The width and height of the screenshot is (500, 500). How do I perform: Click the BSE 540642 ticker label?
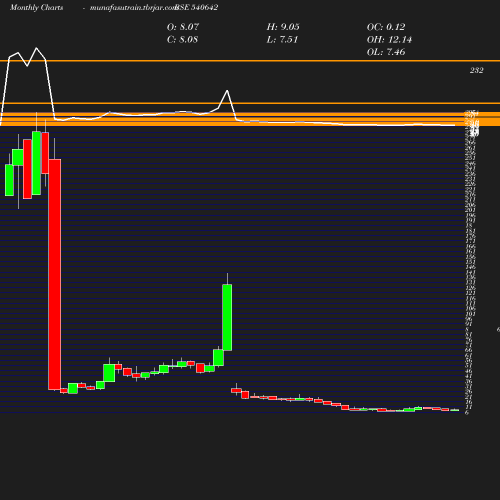tap(197, 8)
